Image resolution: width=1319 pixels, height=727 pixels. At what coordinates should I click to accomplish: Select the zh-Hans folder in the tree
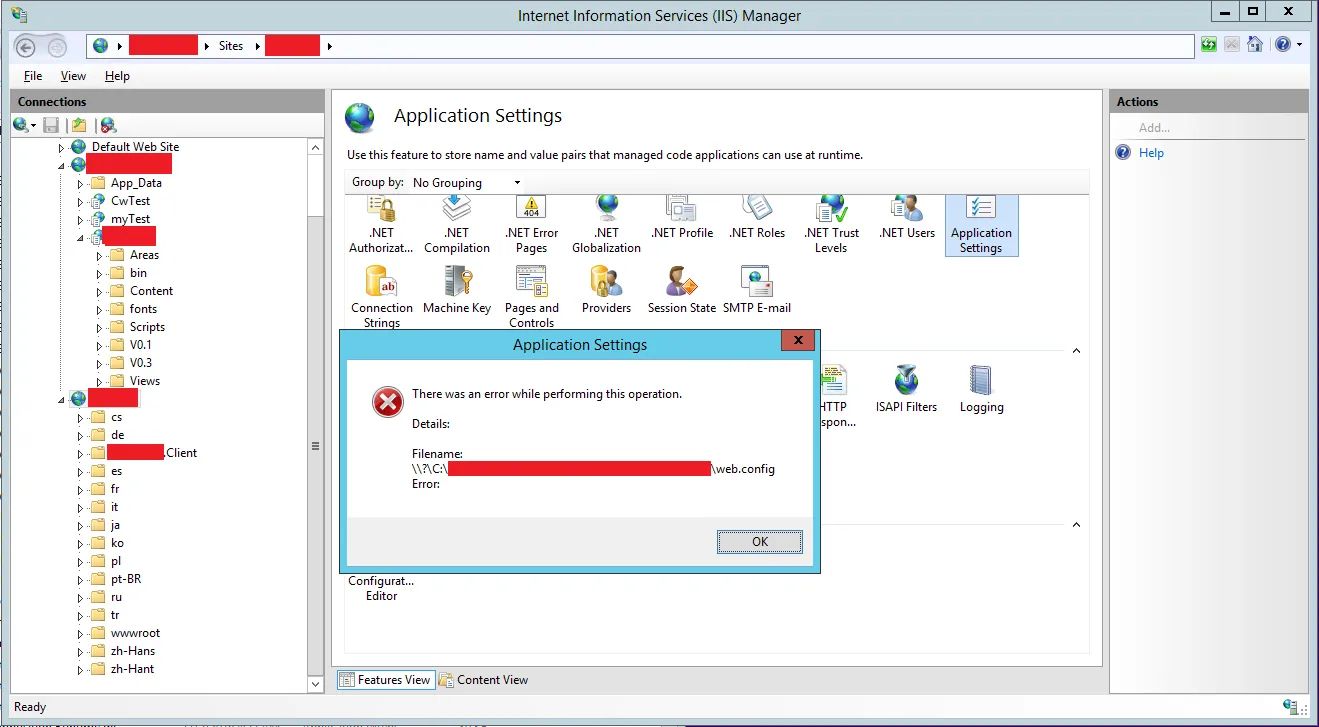tap(132, 651)
